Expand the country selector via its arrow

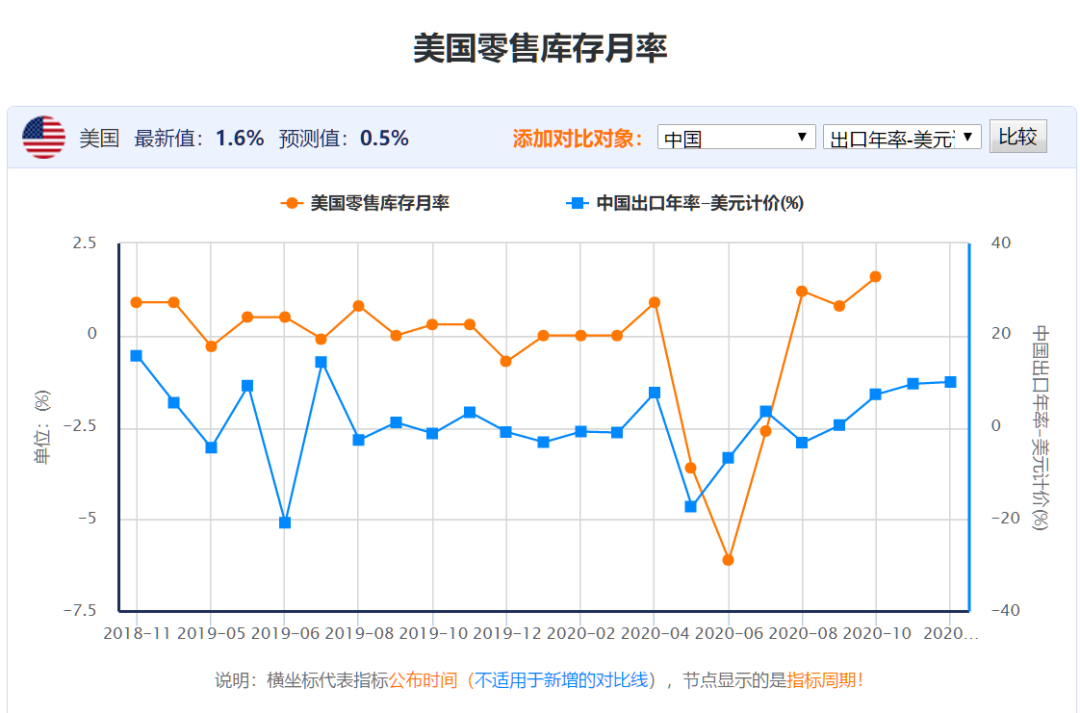coord(802,137)
